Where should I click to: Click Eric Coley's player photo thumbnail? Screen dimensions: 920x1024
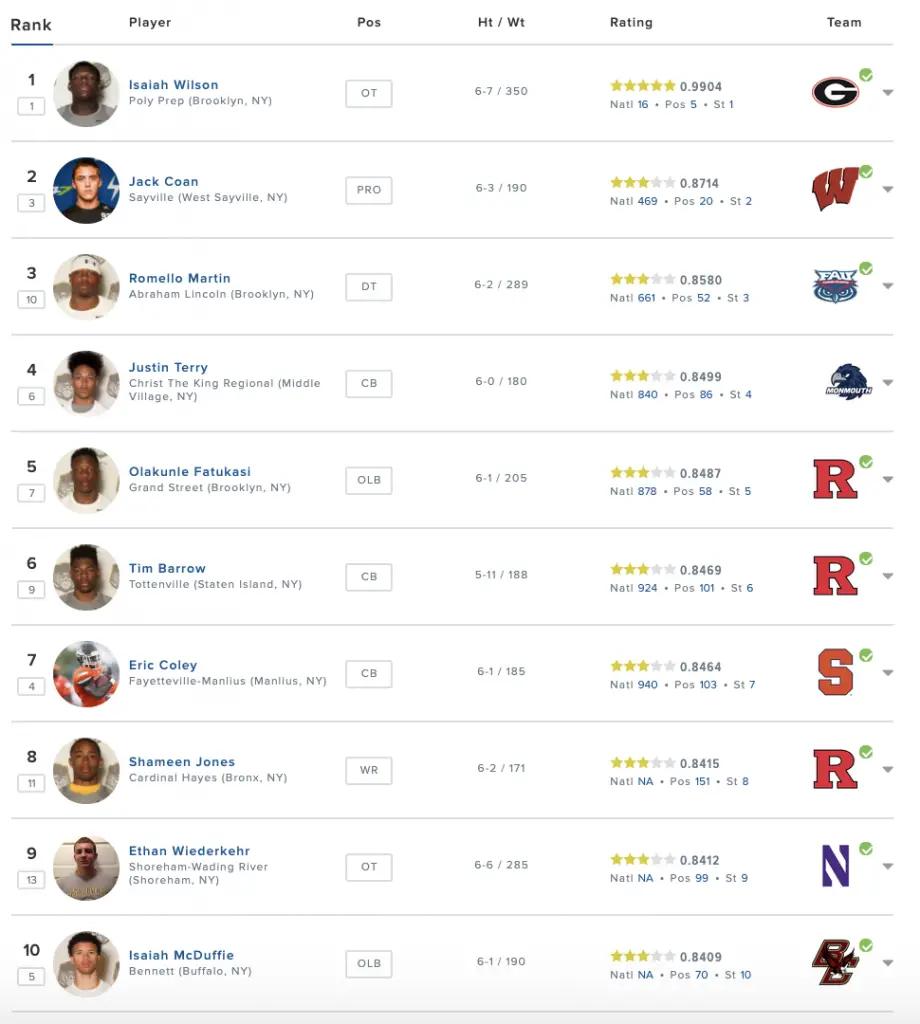(86, 673)
